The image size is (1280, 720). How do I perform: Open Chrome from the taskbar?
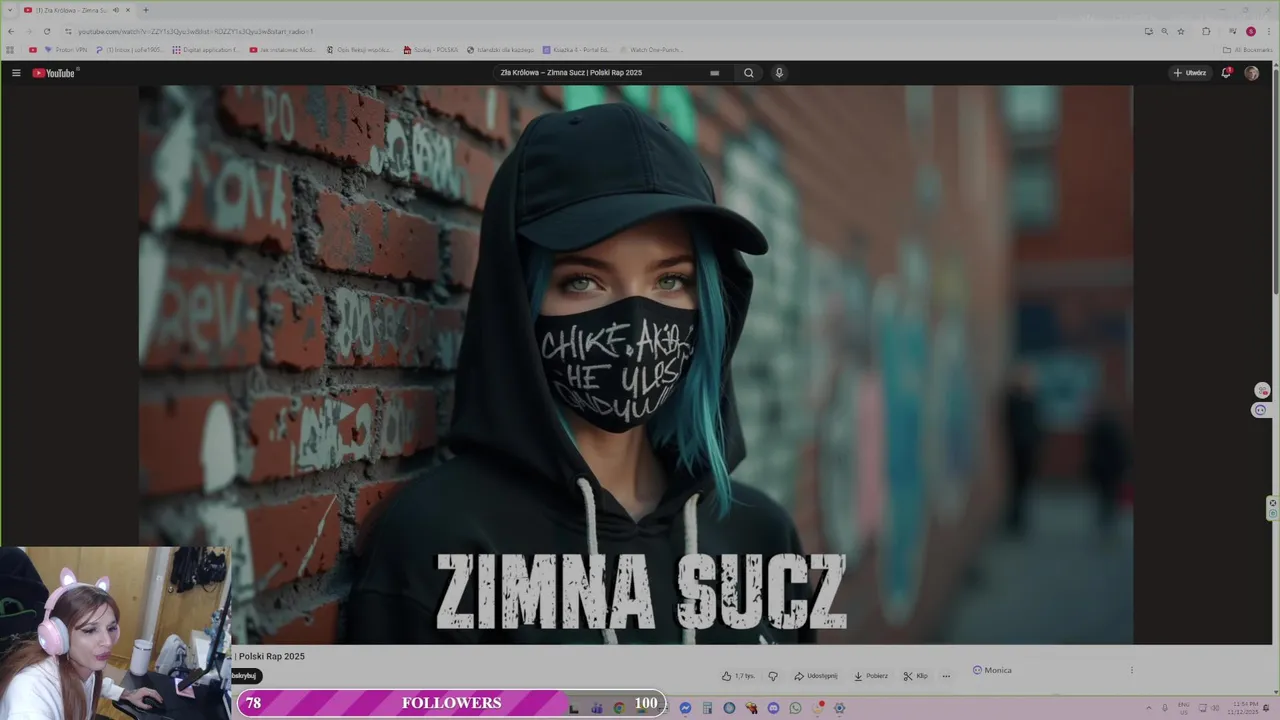[x=619, y=708]
